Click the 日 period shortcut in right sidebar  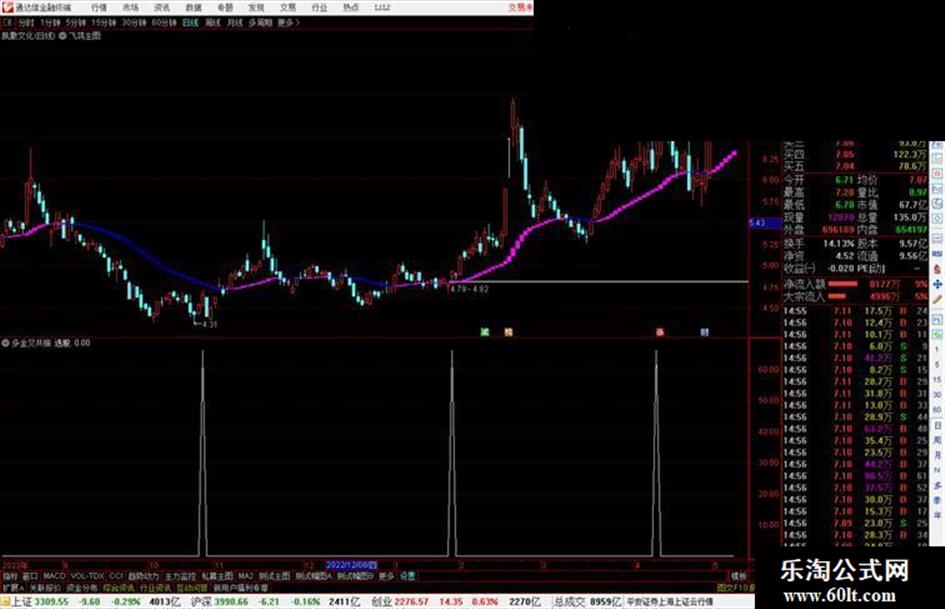(x=937, y=426)
